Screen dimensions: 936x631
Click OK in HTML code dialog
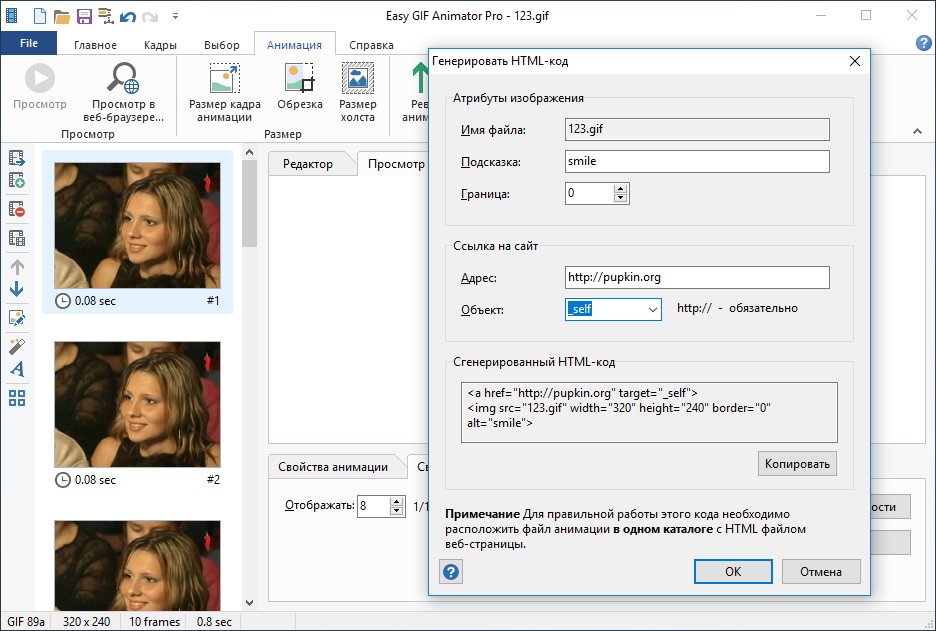(x=733, y=571)
